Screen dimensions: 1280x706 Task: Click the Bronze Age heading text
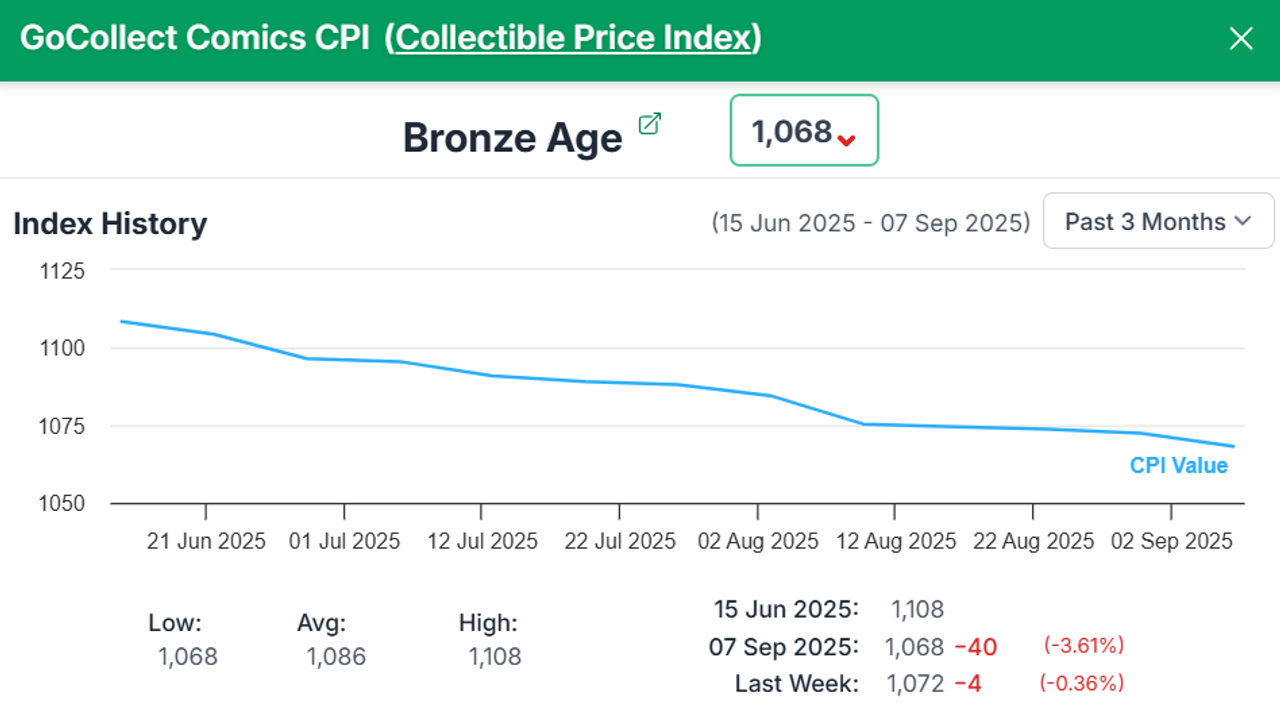pyautogui.click(x=512, y=138)
